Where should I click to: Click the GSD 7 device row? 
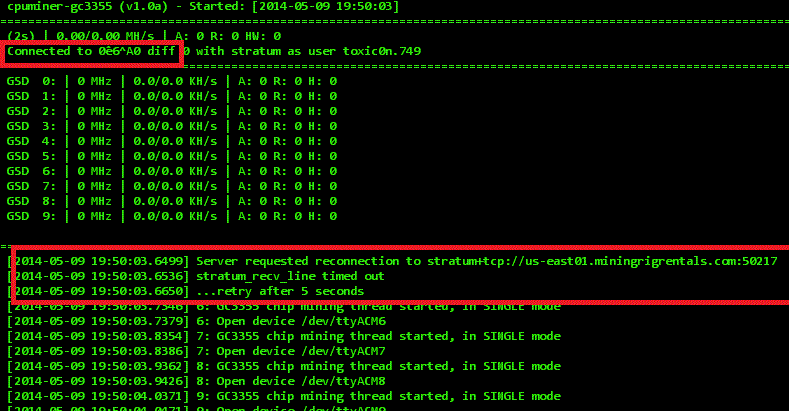[172, 186]
